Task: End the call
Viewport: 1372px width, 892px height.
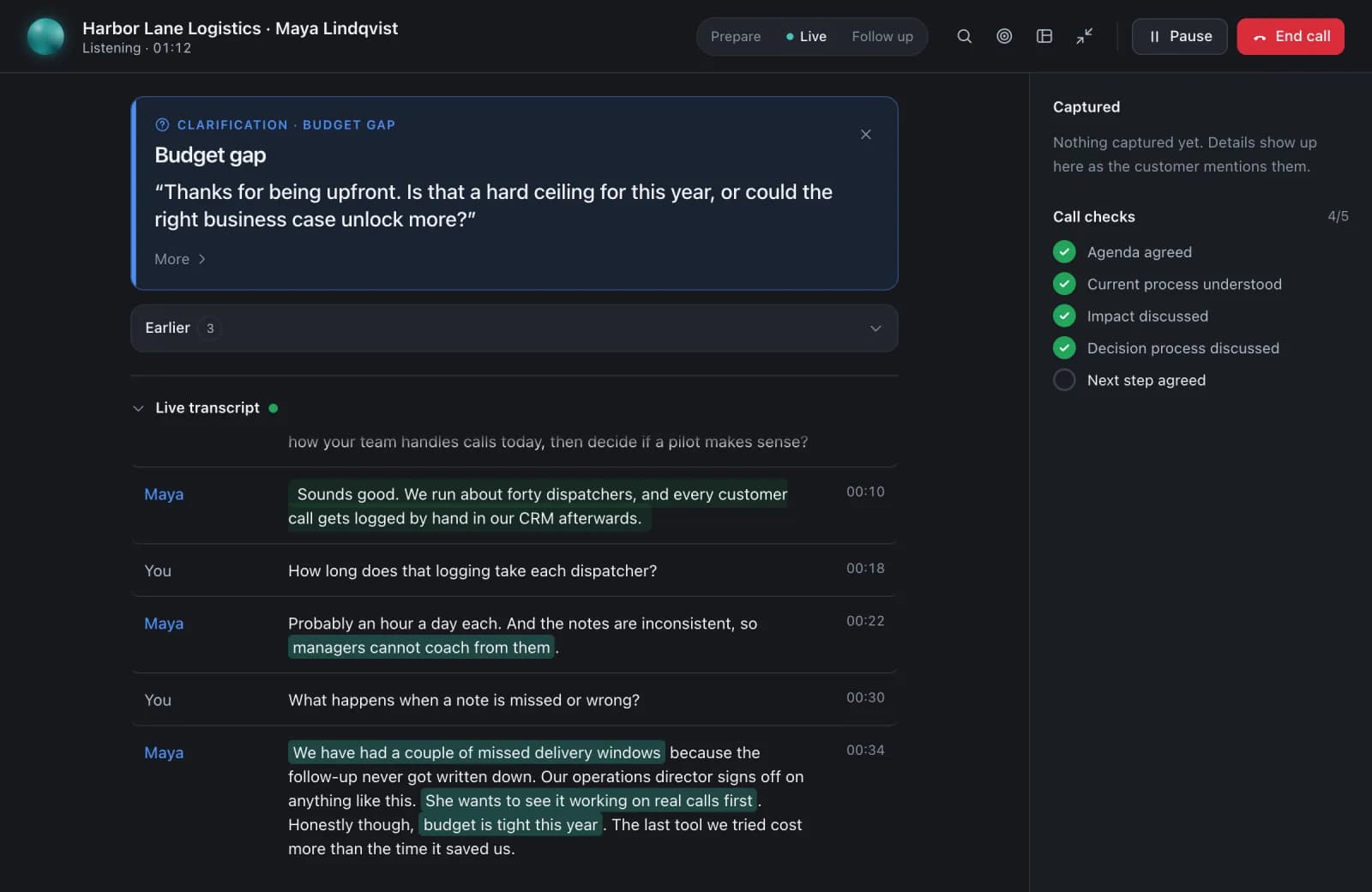Action: coord(1291,36)
